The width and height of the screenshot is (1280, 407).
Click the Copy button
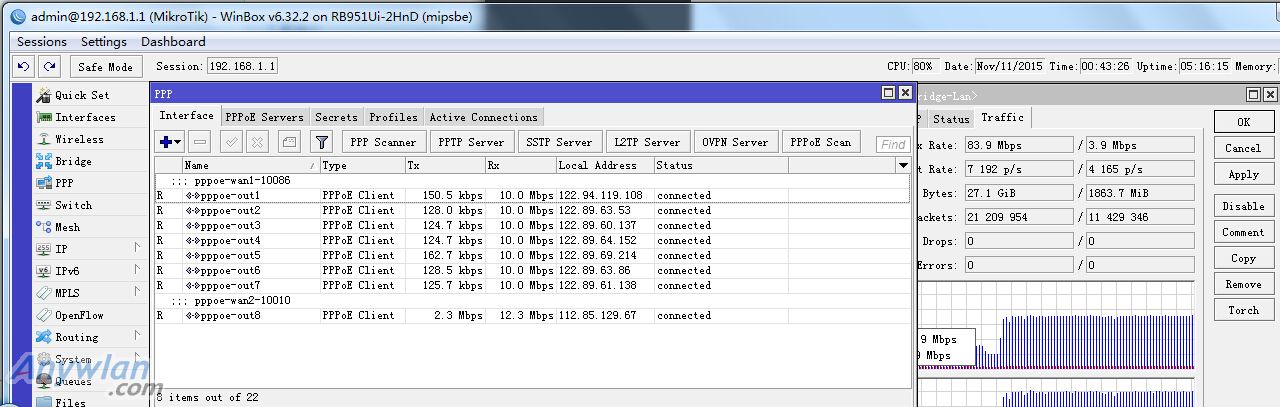click(1243, 258)
